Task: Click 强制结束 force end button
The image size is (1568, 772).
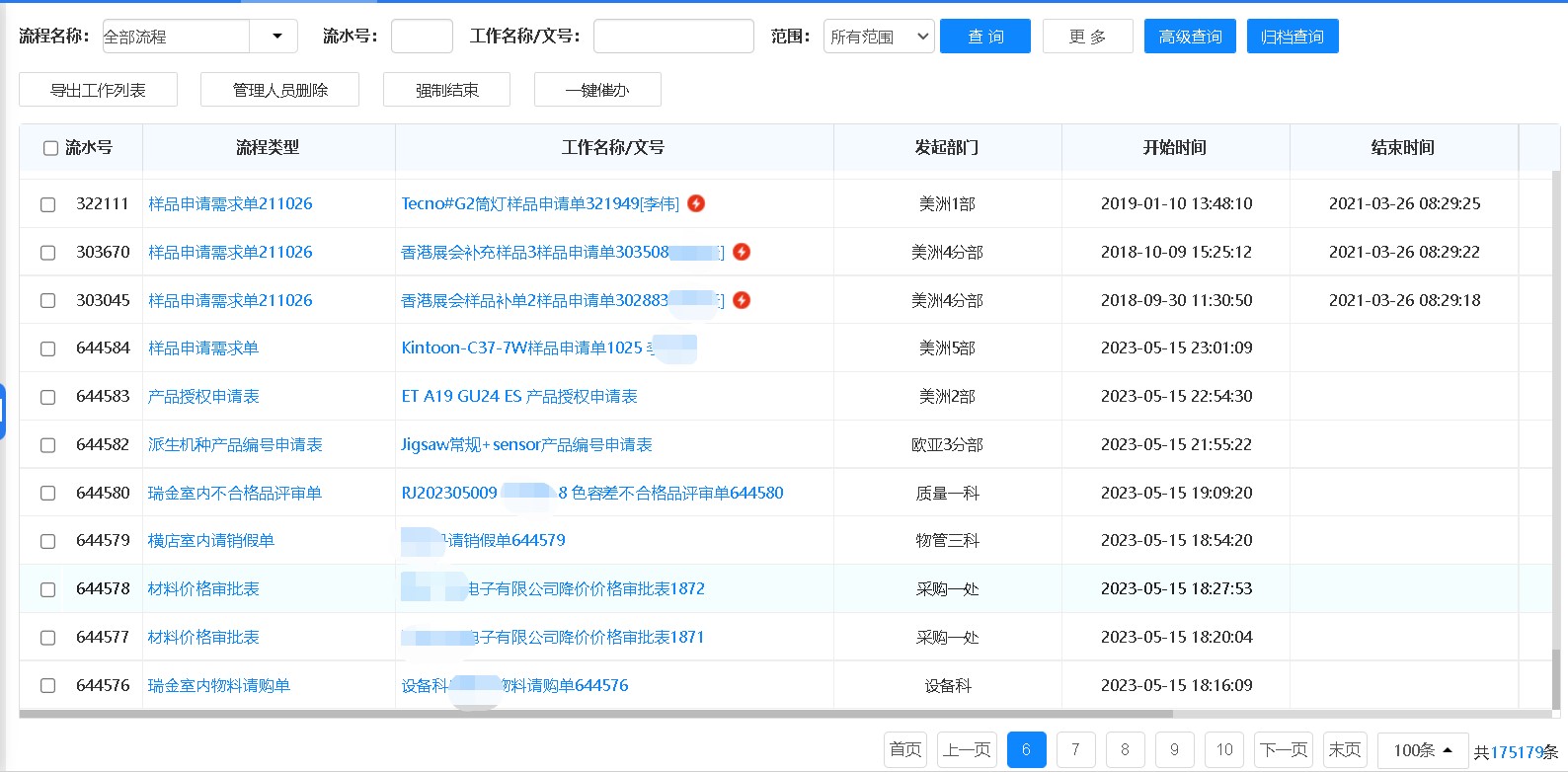Action: 446,90
